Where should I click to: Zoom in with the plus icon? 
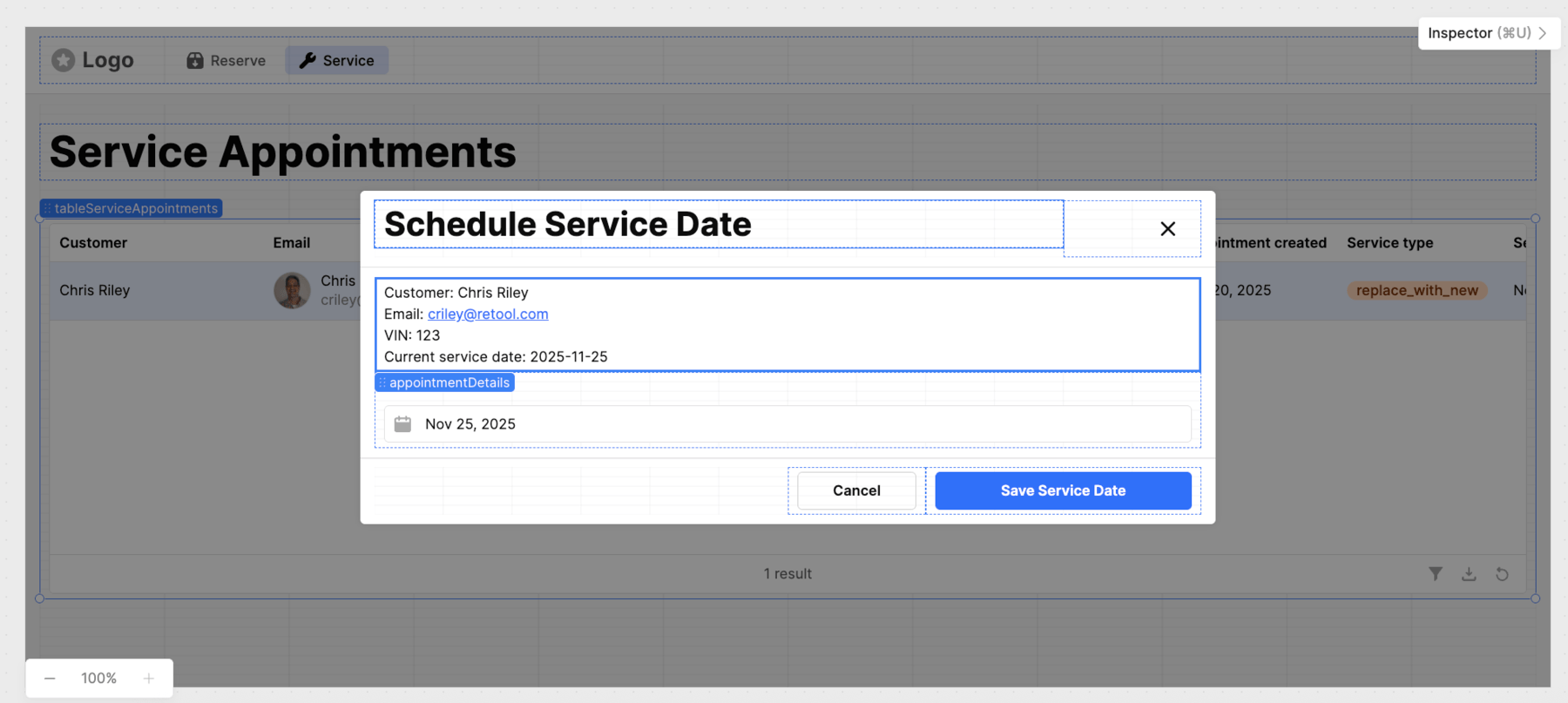[149, 679]
